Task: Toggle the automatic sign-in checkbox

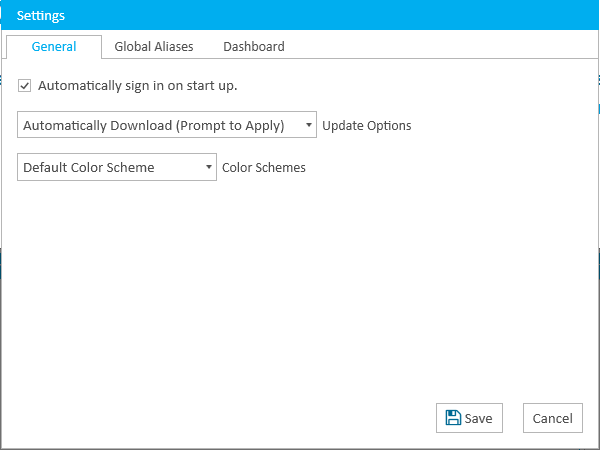Action: 24,86
